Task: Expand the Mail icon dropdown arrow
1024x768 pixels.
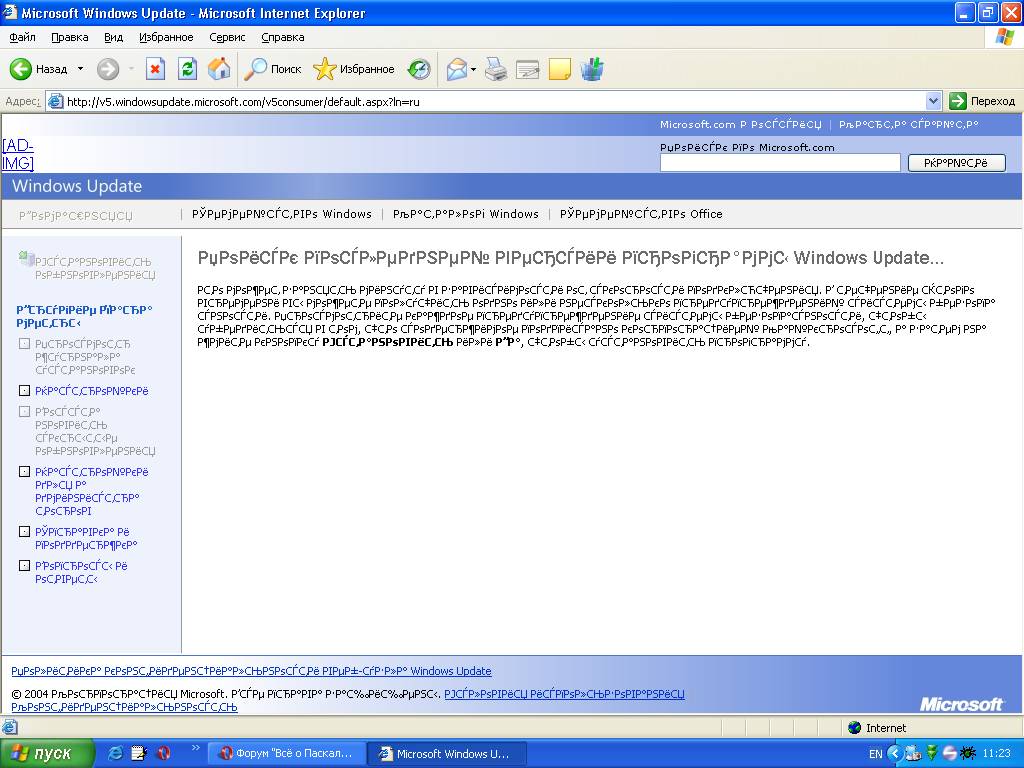Action: click(x=473, y=69)
